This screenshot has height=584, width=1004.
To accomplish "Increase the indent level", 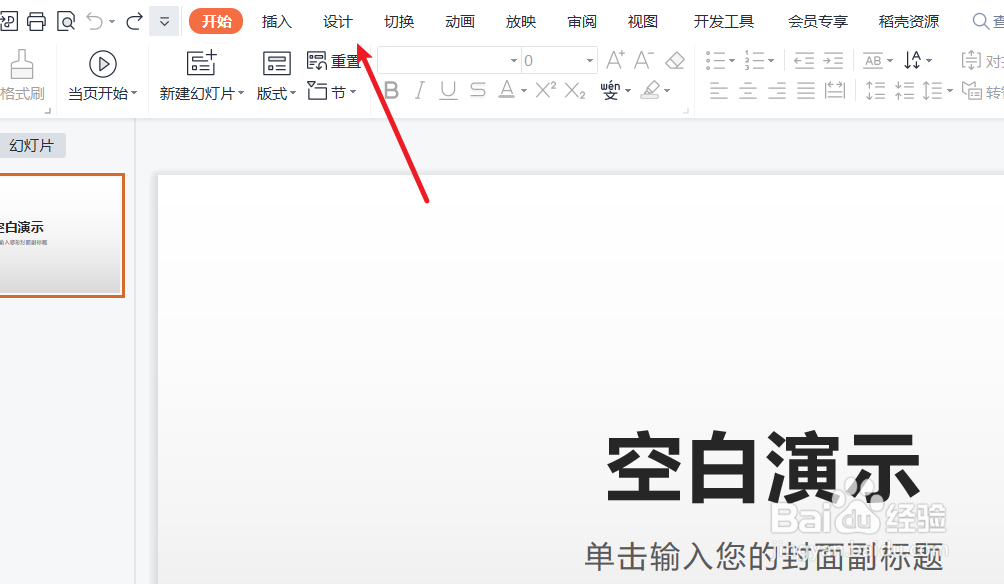I will [x=833, y=61].
